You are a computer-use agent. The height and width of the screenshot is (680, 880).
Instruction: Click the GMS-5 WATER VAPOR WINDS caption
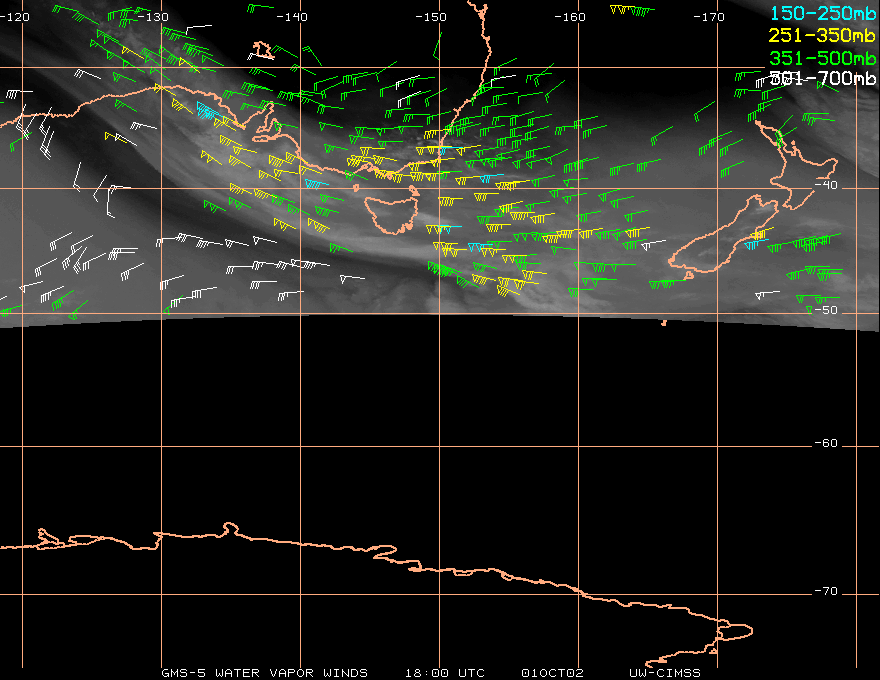264,673
